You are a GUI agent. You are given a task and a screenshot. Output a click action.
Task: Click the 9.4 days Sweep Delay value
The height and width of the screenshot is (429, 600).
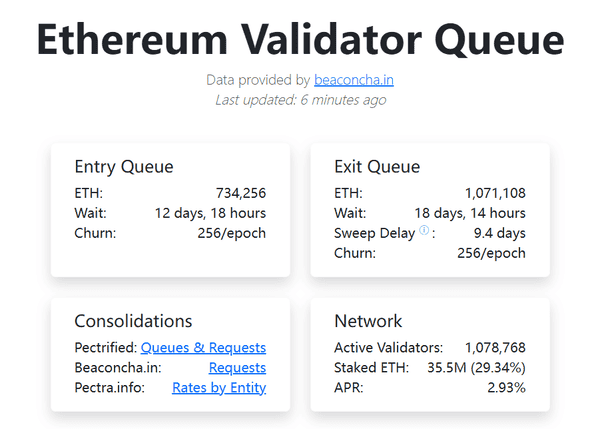(x=499, y=233)
